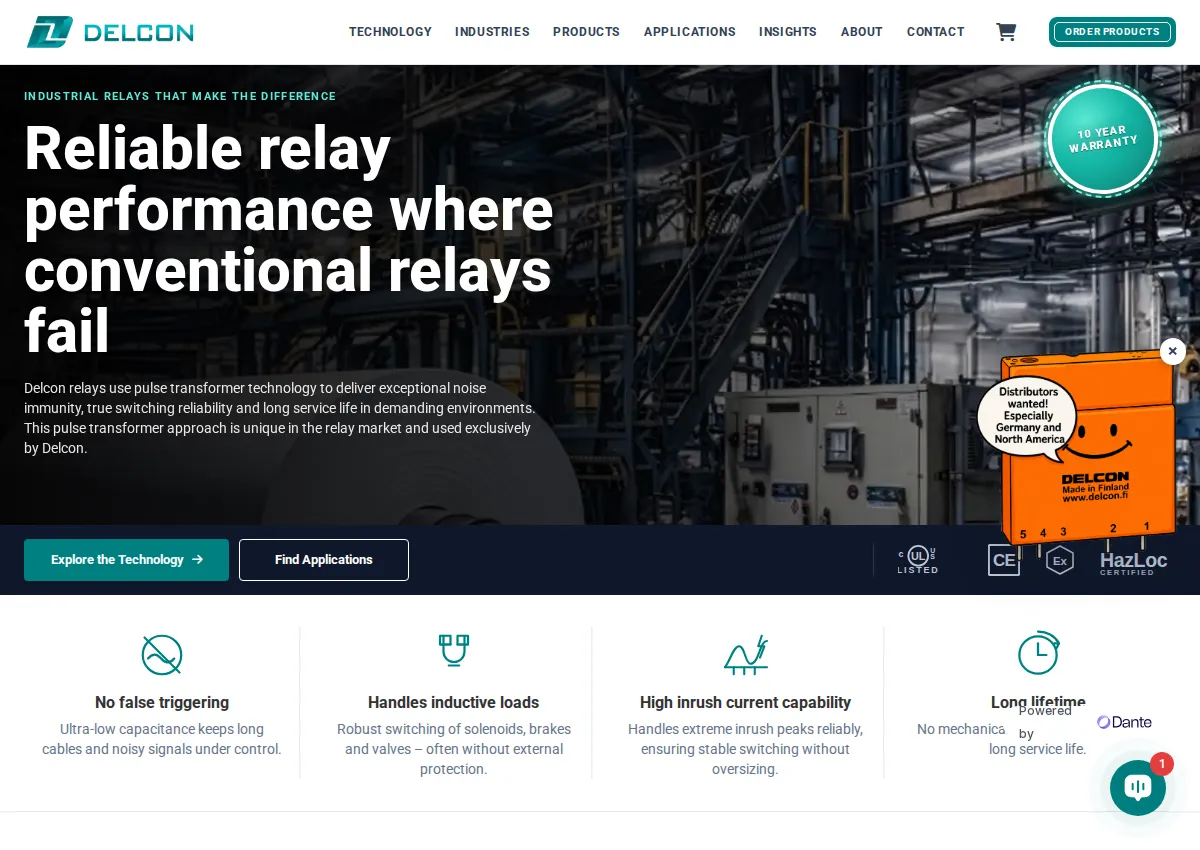Image resolution: width=1200 pixels, height=850 pixels.
Task: Click the Ex hexagon certification icon
Action: click(x=1060, y=560)
